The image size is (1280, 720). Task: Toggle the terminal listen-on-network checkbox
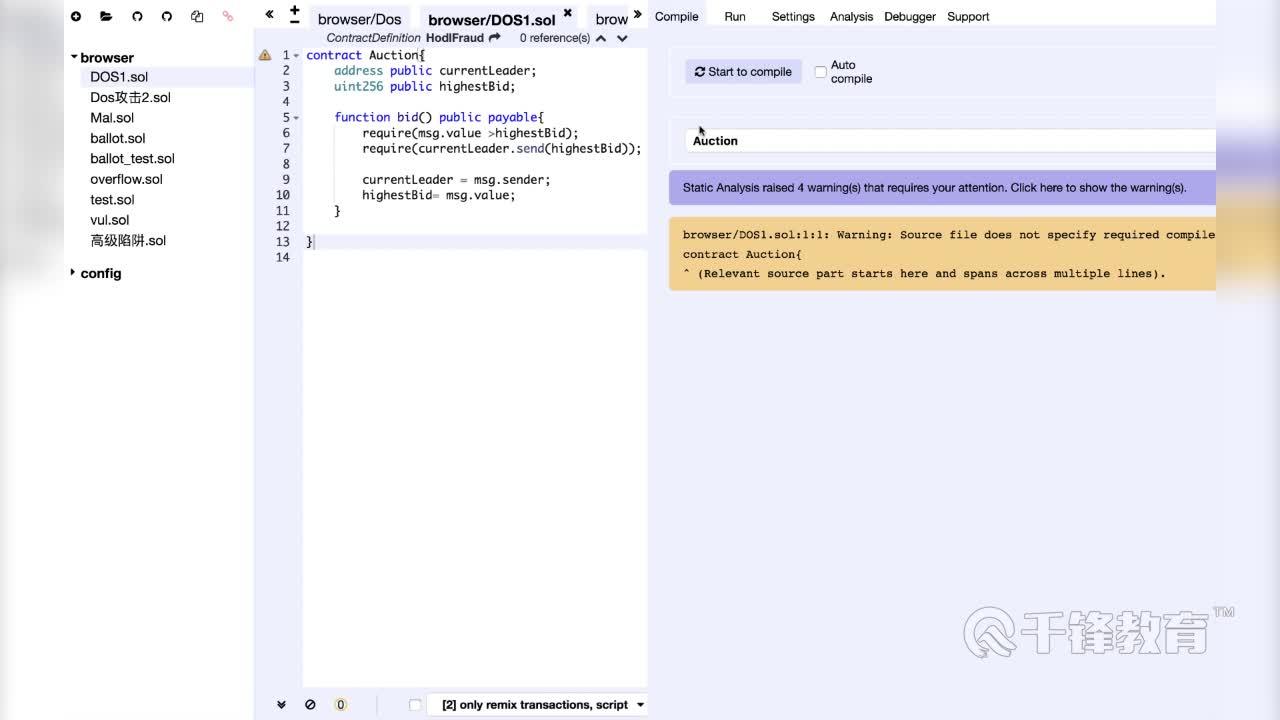[x=415, y=705]
